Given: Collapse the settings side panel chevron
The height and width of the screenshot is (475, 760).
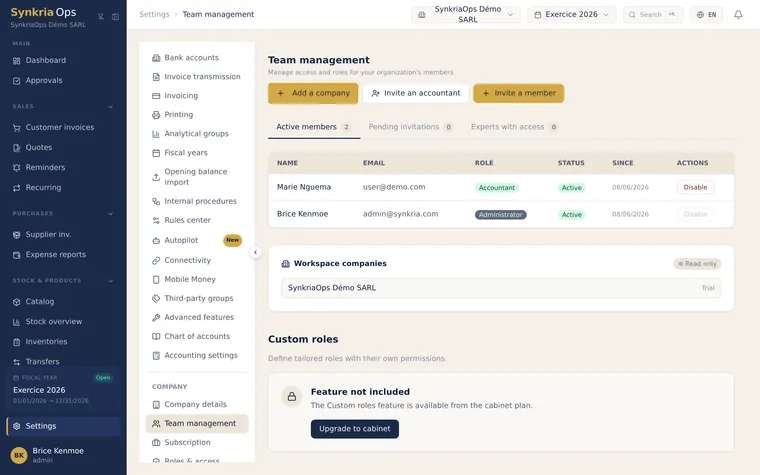Looking at the screenshot, I should 255,252.
